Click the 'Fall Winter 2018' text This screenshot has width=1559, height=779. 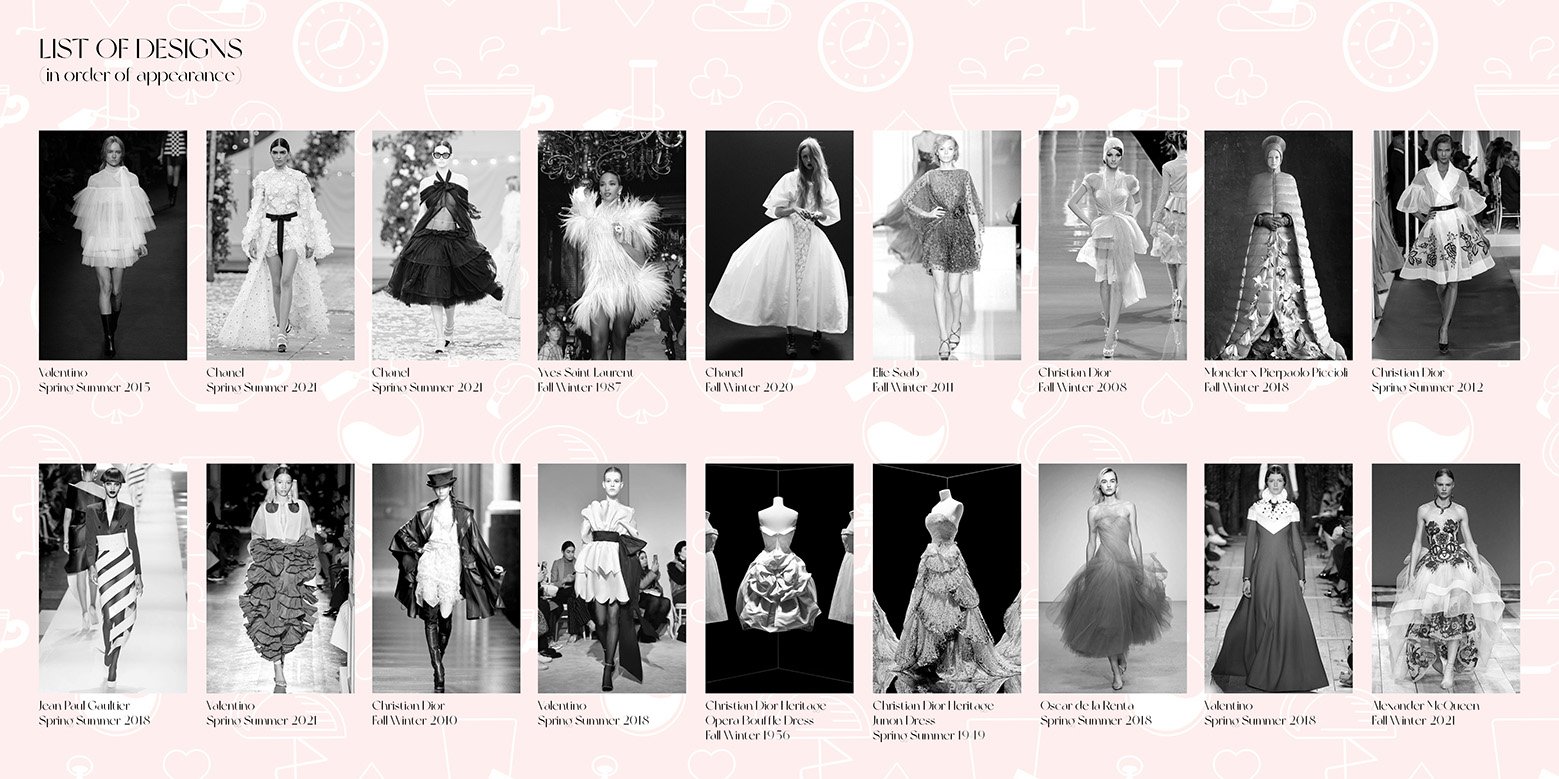pos(1248,388)
